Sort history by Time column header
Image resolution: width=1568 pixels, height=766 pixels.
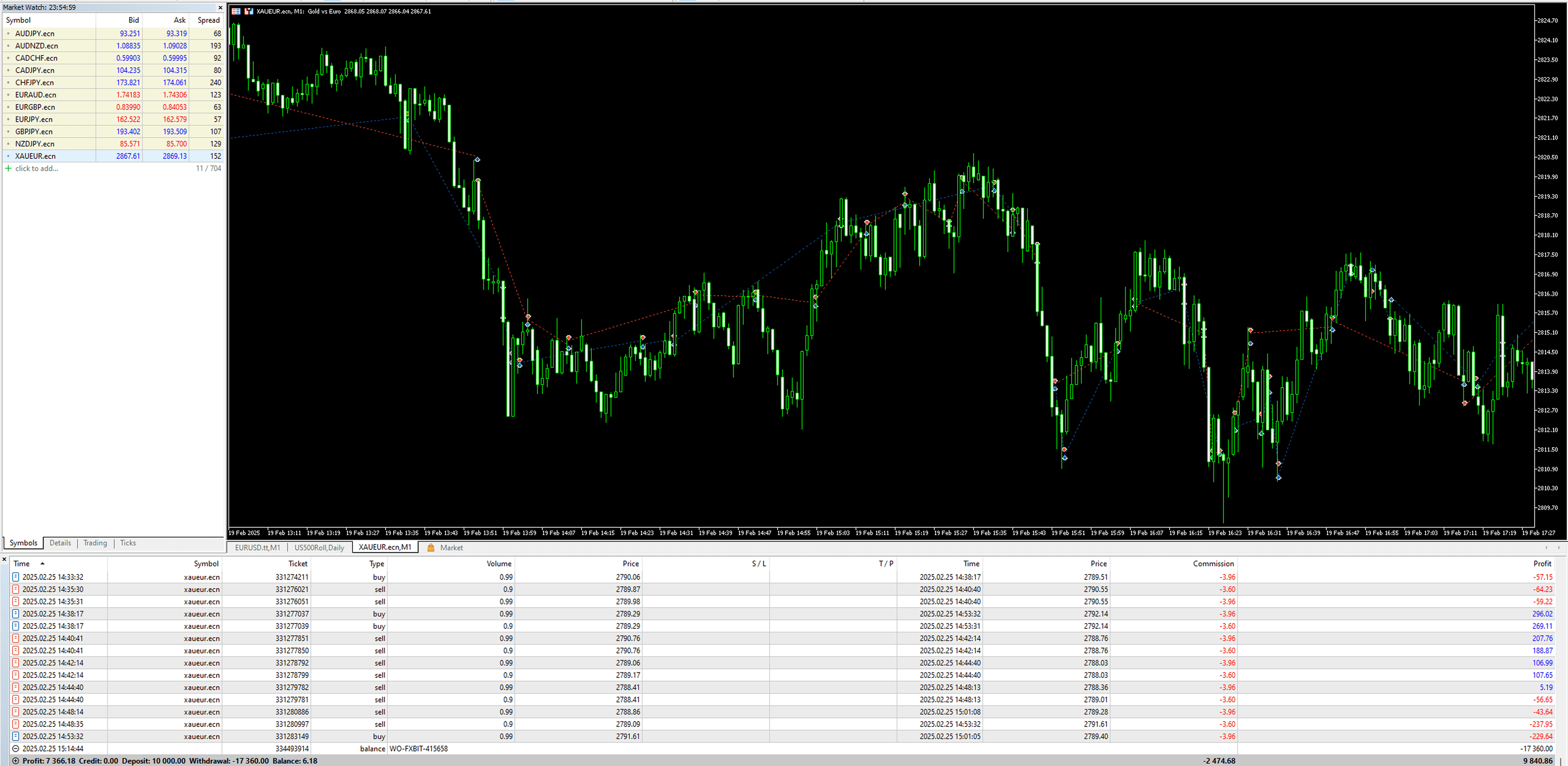pos(22,563)
